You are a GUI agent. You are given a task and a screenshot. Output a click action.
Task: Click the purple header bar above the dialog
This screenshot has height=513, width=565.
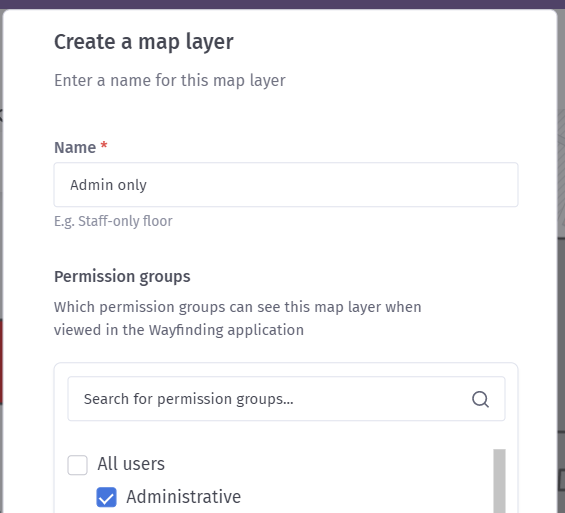coord(282,4)
